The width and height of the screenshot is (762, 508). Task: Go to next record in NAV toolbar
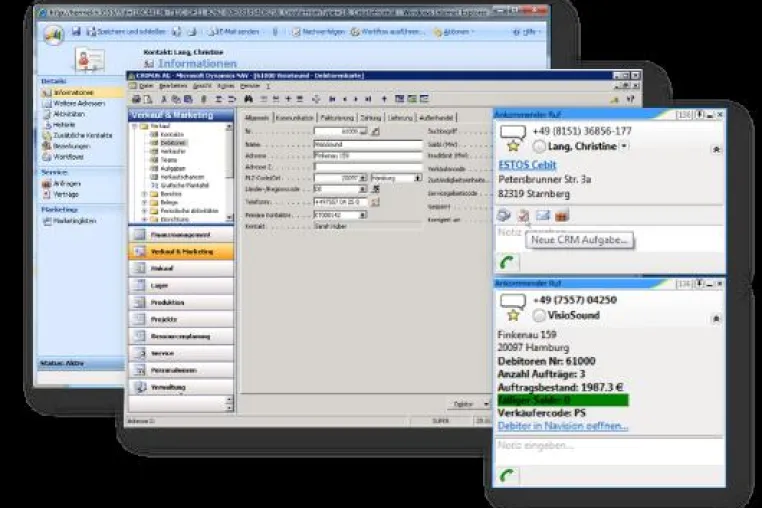[356, 99]
